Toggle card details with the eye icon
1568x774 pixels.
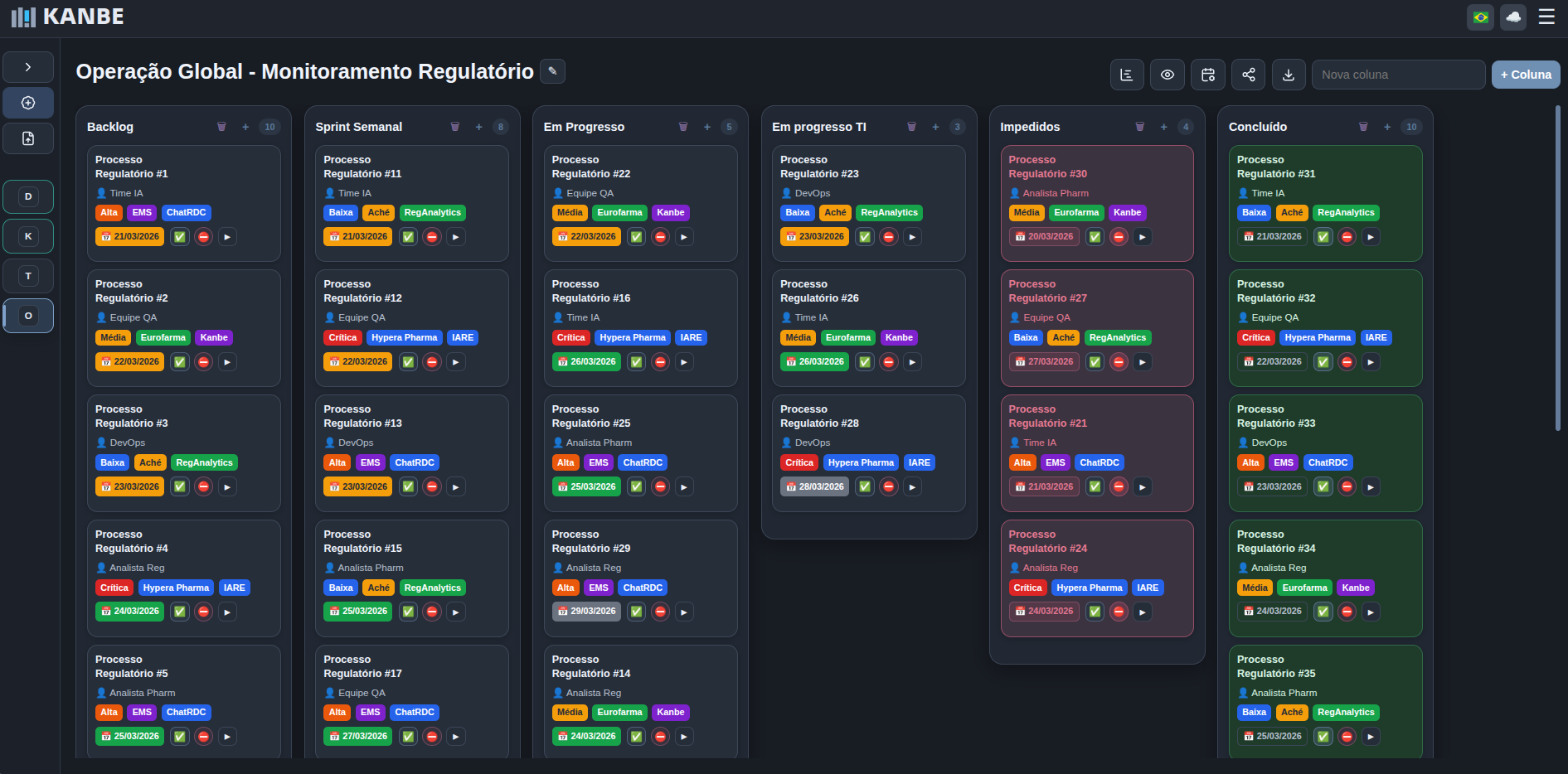(x=1168, y=75)
